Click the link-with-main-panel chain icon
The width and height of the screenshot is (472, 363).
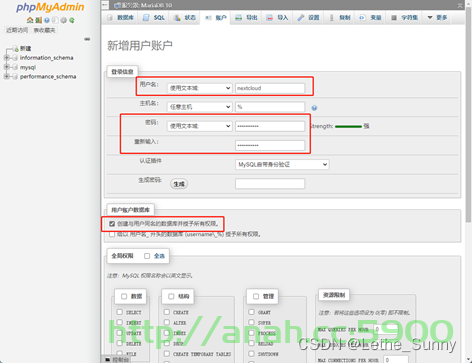[x=87, y=39]
